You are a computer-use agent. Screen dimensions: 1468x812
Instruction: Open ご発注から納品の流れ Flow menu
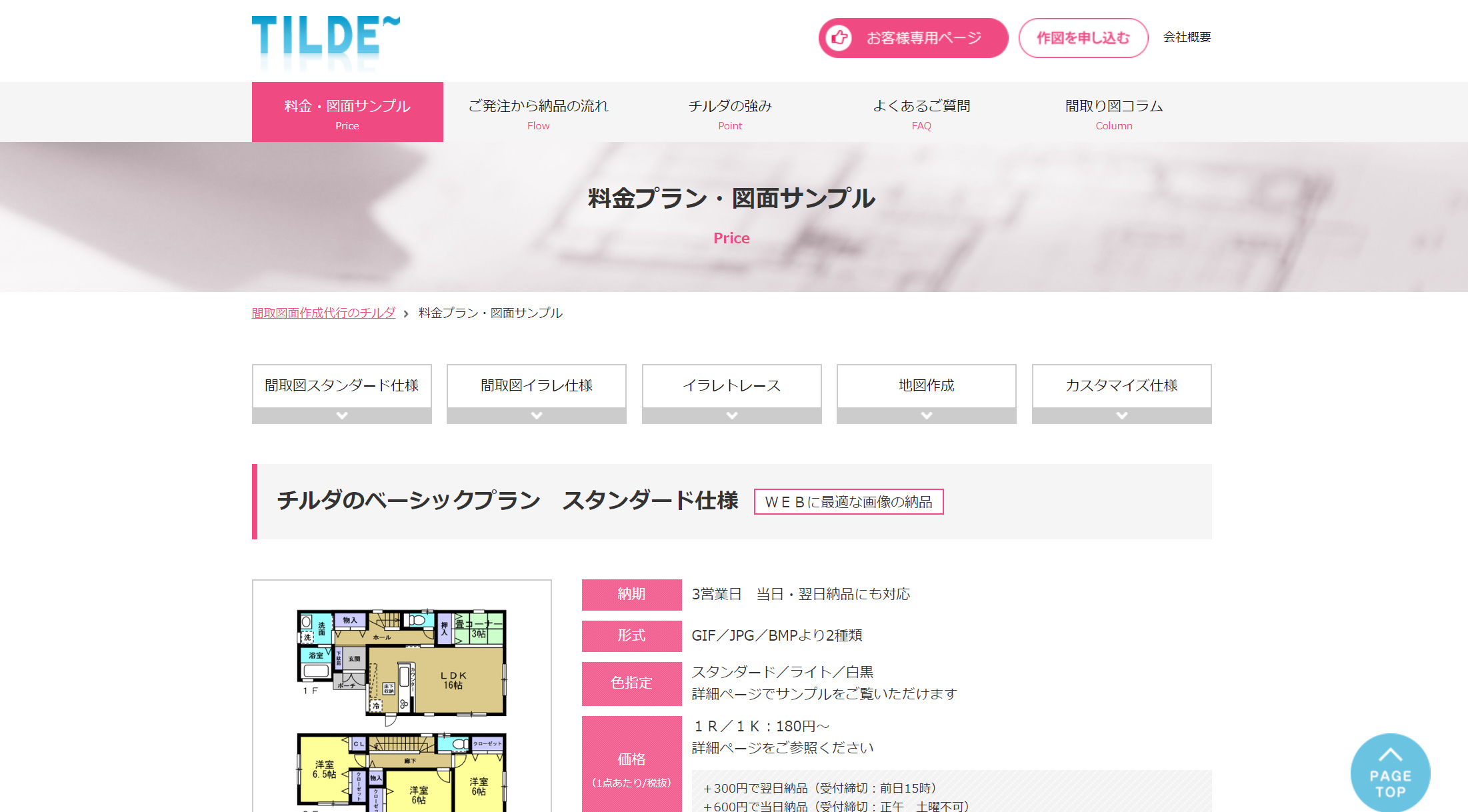click(x=538, y=112)
